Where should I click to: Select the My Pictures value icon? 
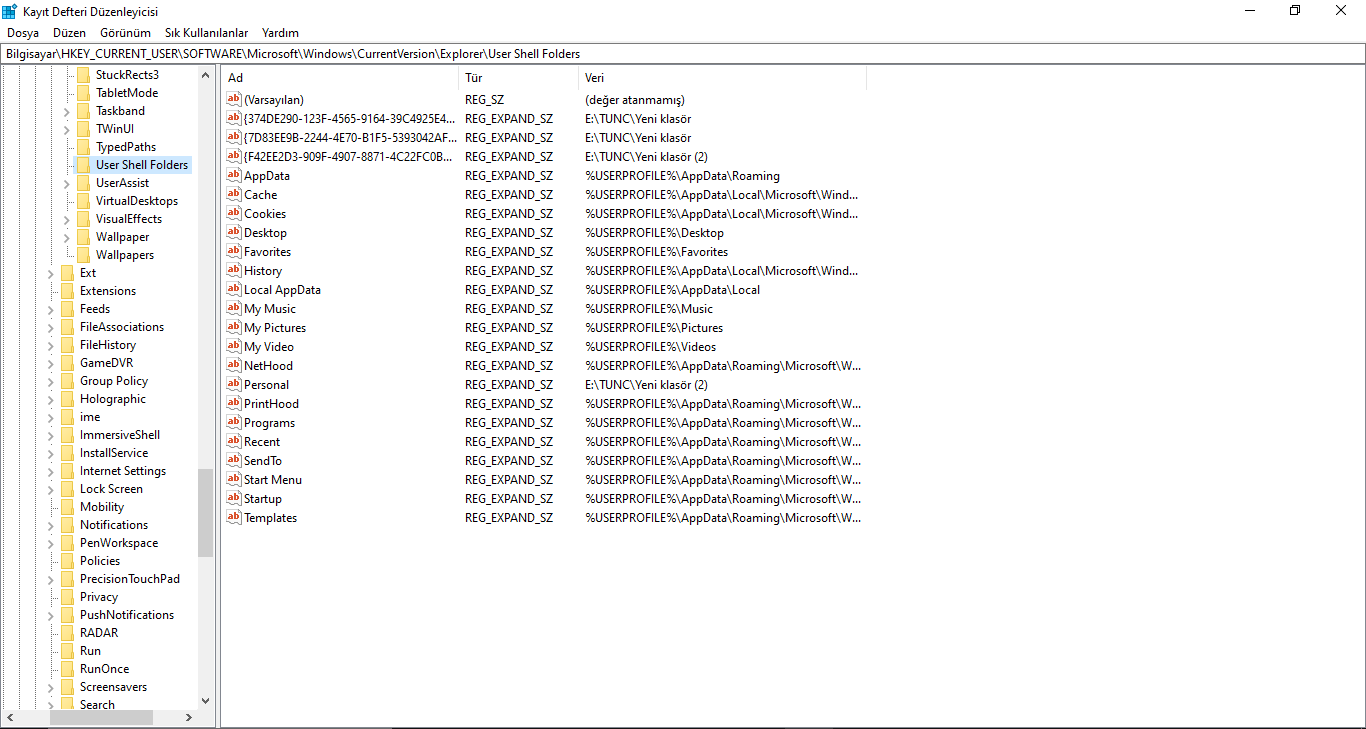234,327
